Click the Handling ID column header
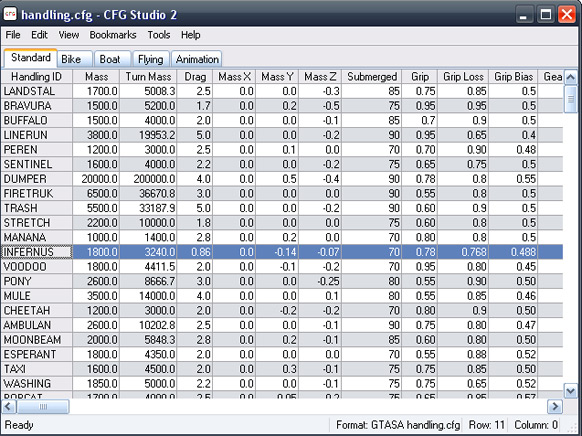 point(36,77)
